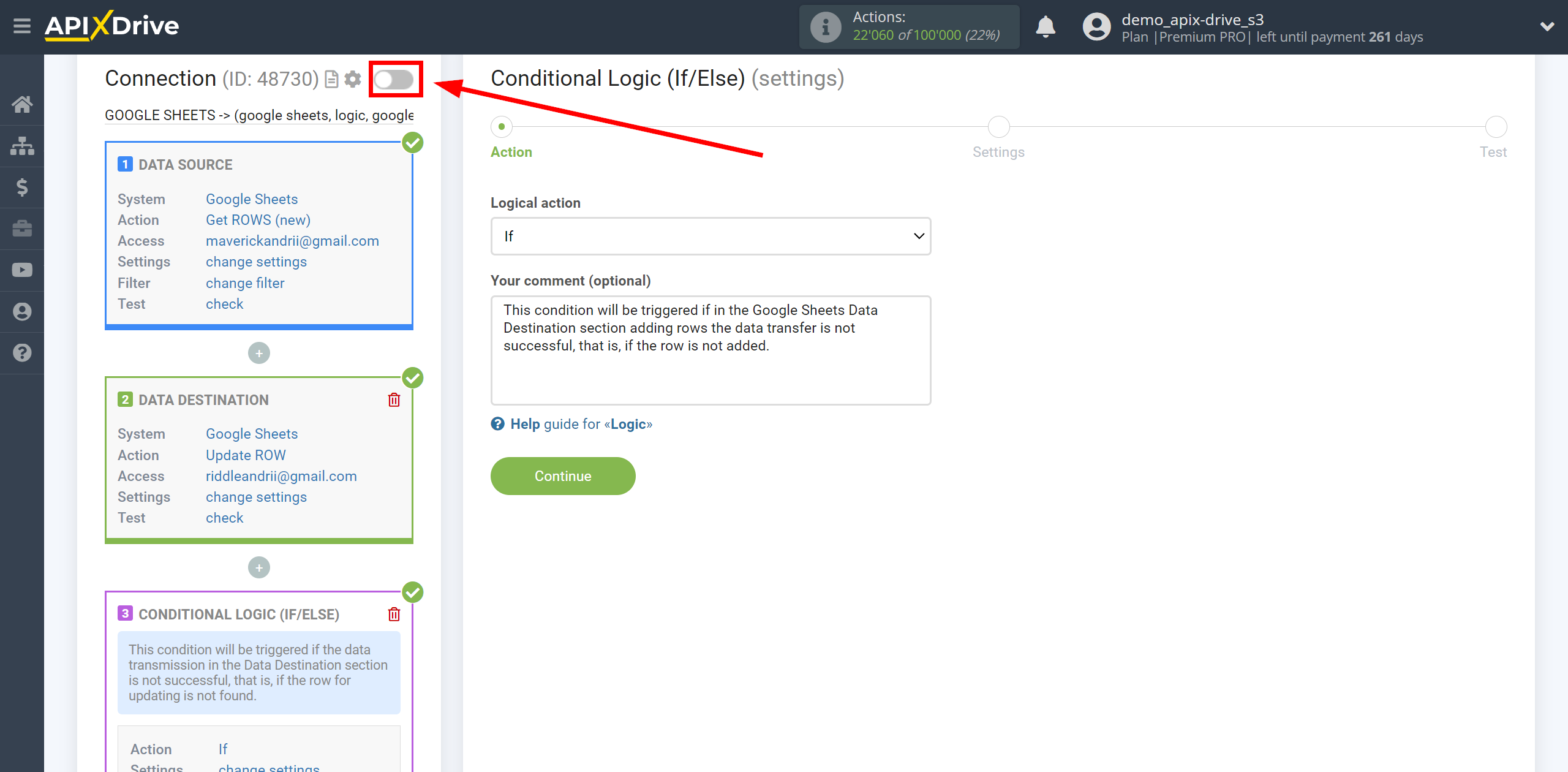The image size is (1568, 772).
Task: Click the Continue button
Action: tap(563, 476)
